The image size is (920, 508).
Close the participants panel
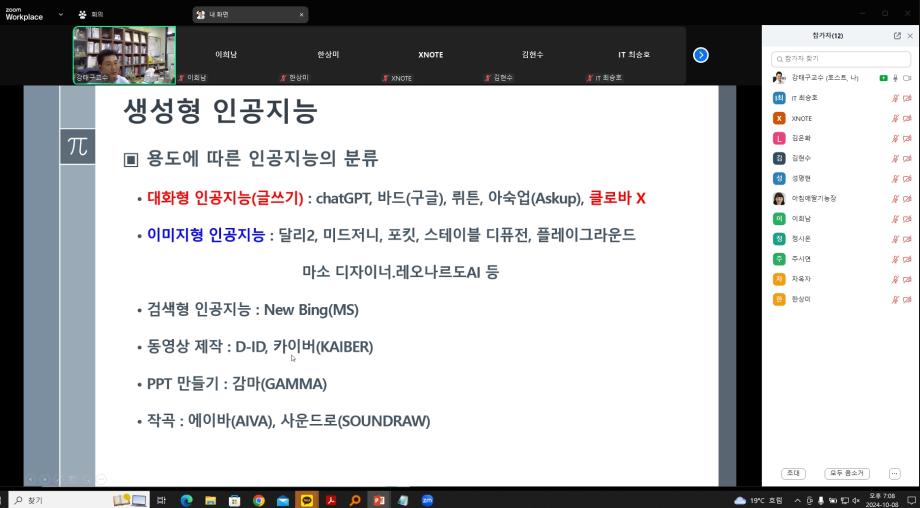910,36
